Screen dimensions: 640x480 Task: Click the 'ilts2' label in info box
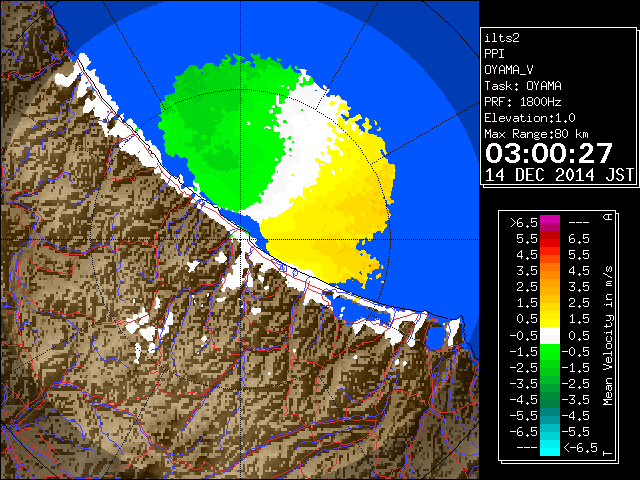502,38
